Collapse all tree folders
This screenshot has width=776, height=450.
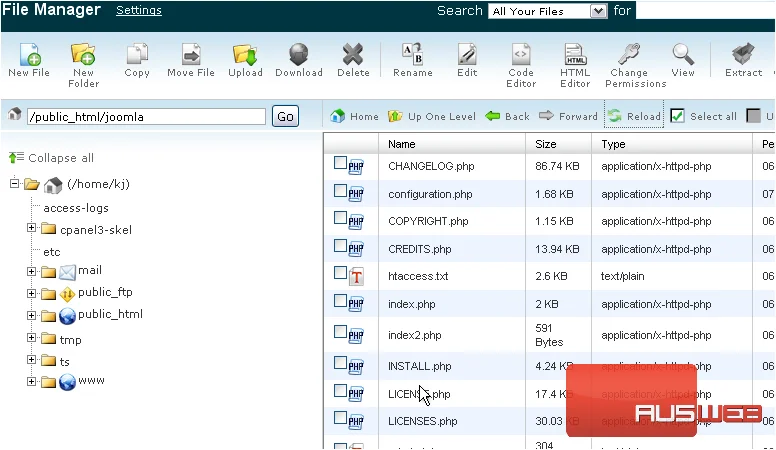tap(51, 158)
